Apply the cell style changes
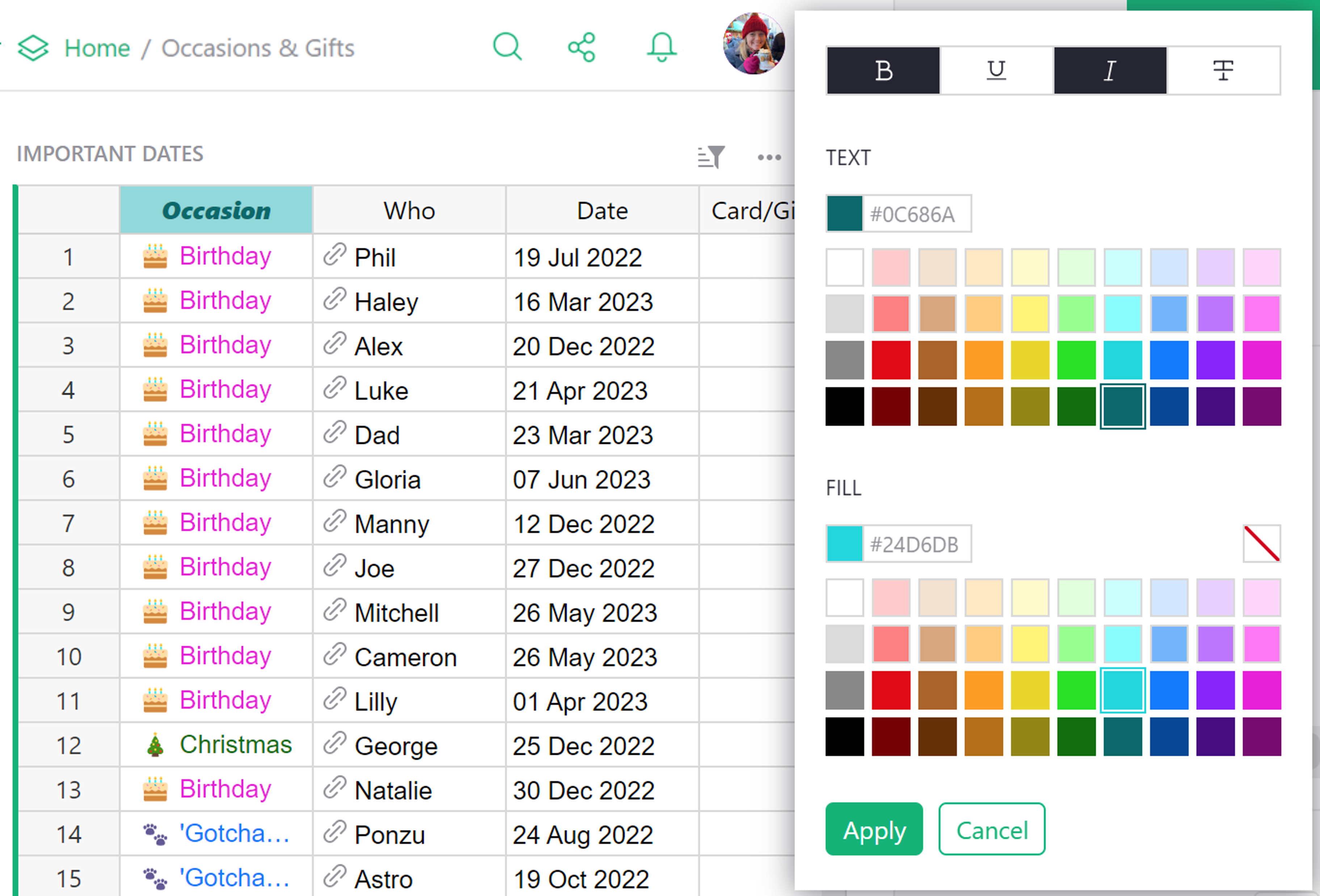Viewport: 1320px width, 896px height. coord(874,829)
